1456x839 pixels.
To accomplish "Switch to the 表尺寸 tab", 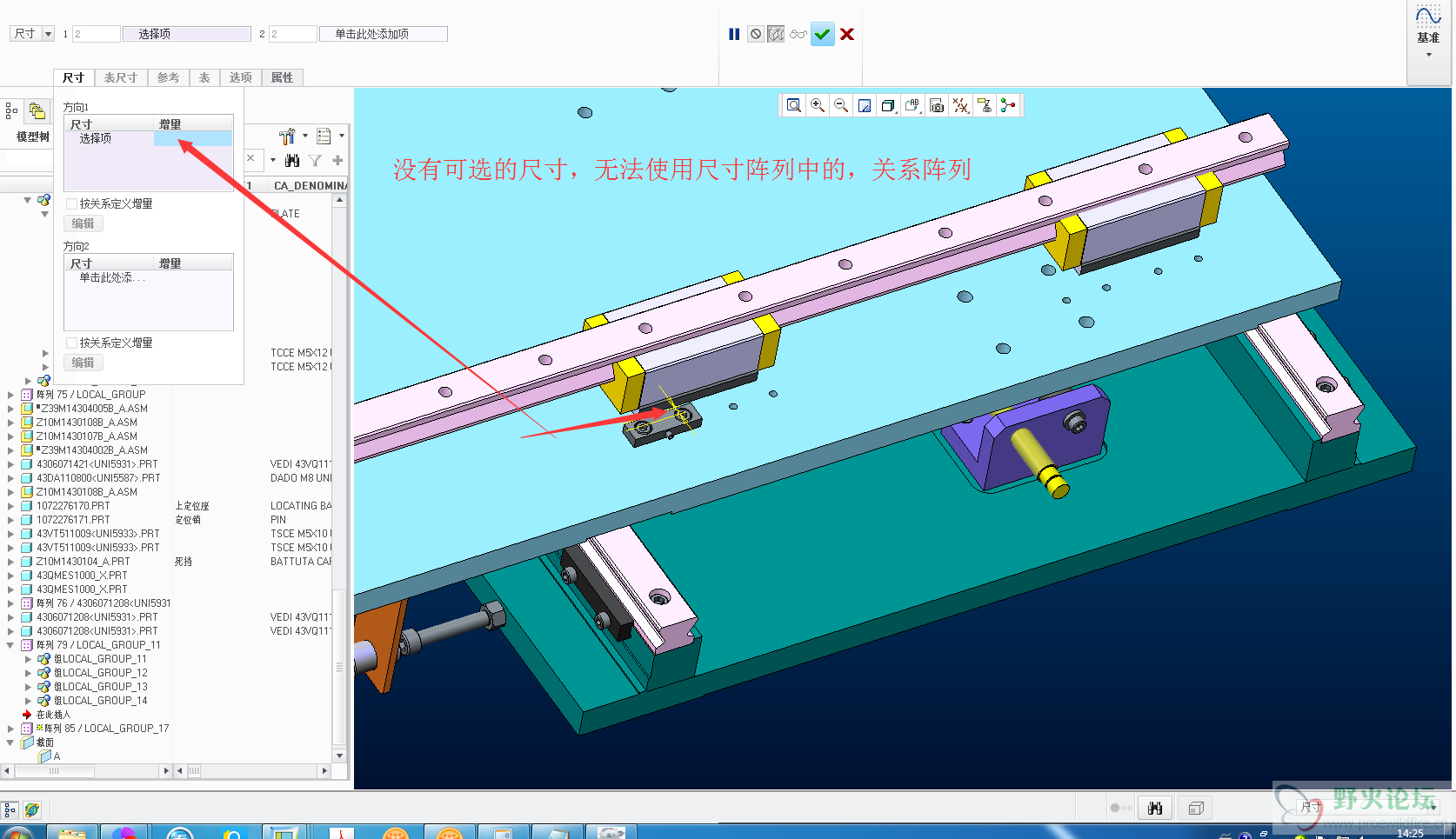I will tap(121, 77).
